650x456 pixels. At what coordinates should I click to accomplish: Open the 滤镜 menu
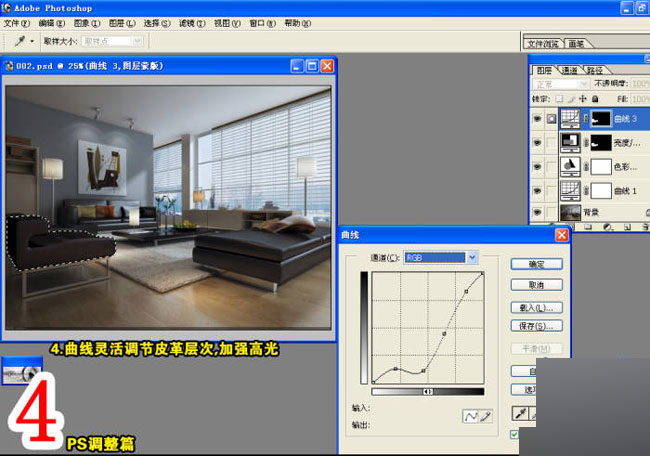(x=192, y=23)
